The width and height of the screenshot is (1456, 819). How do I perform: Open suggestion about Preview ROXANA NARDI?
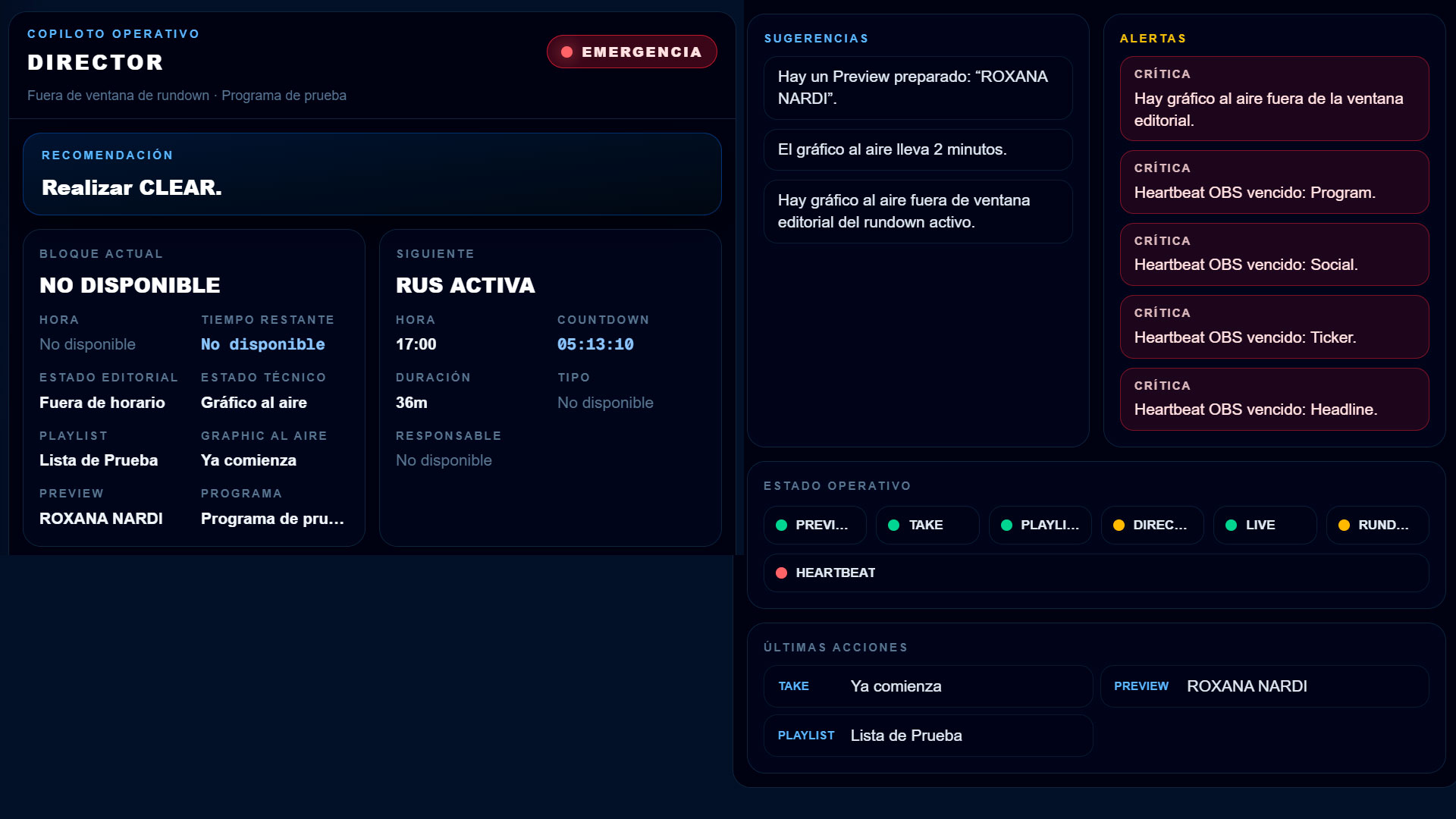[x=918, y=87]
